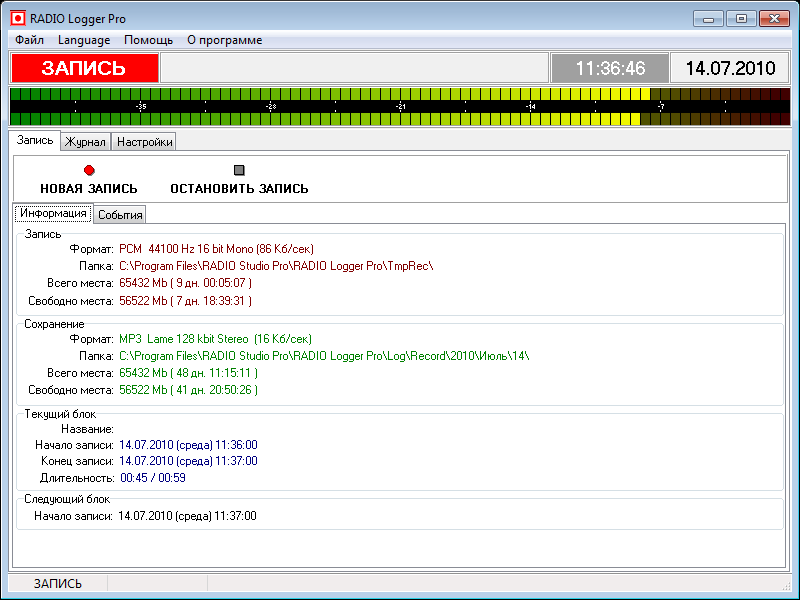Open the О программе menu
This screenshot has height=600, width=800.
(224, 40)
